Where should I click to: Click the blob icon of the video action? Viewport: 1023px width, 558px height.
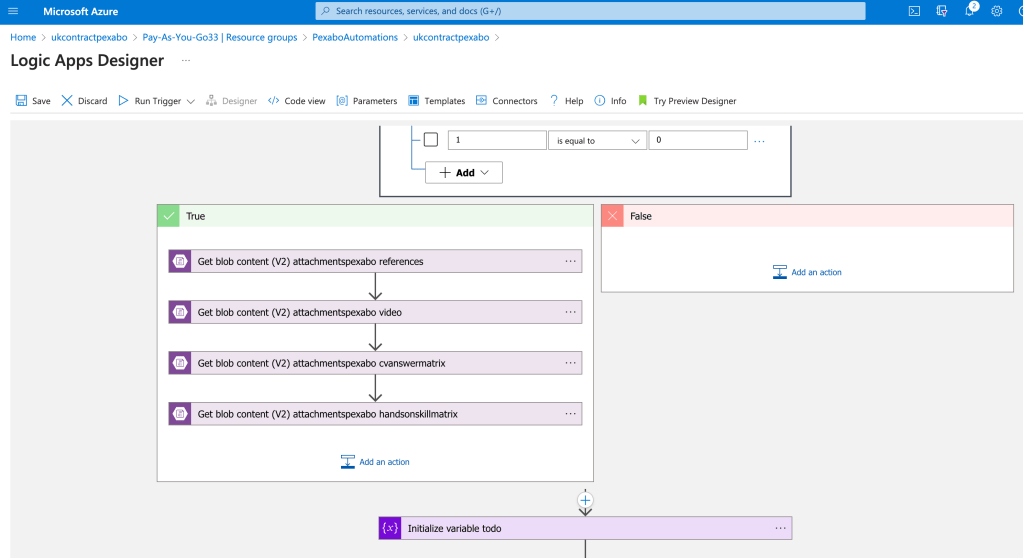pos(180,312)
